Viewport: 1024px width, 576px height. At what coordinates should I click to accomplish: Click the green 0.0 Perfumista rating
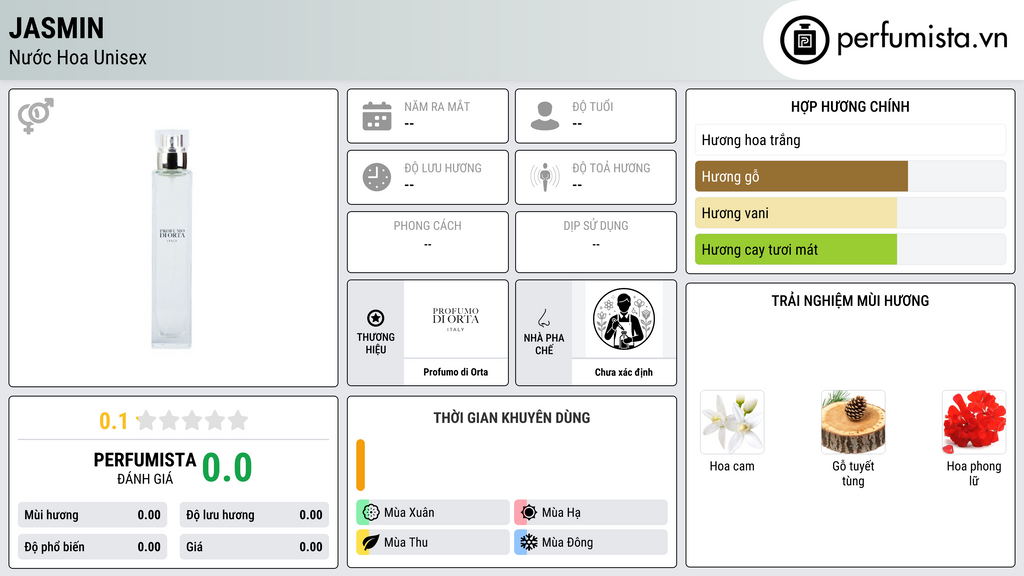click(227, 468)
